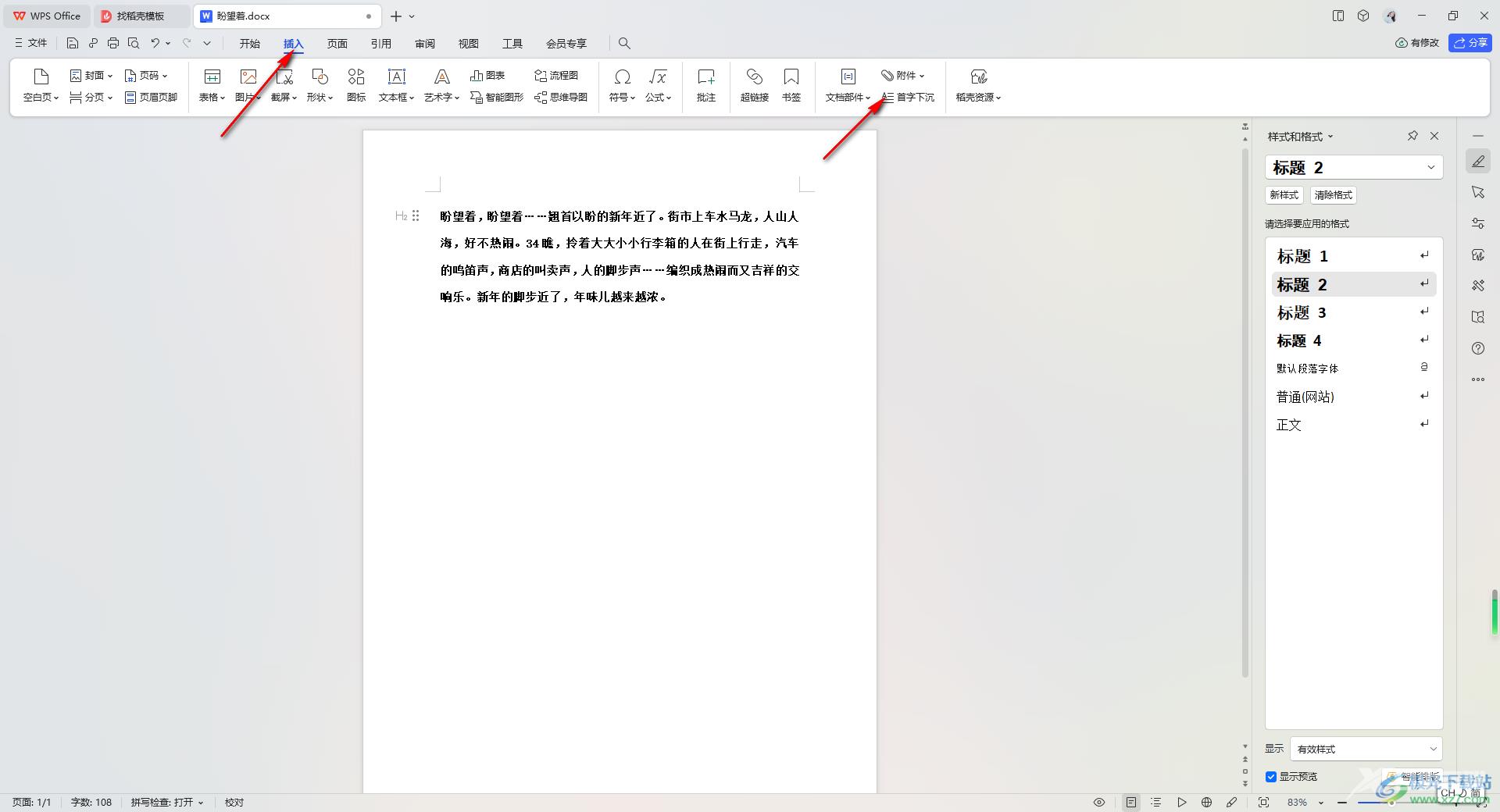Open the 引用 ribbon tab
The image size is (1500, 812).
pos(381,44)
